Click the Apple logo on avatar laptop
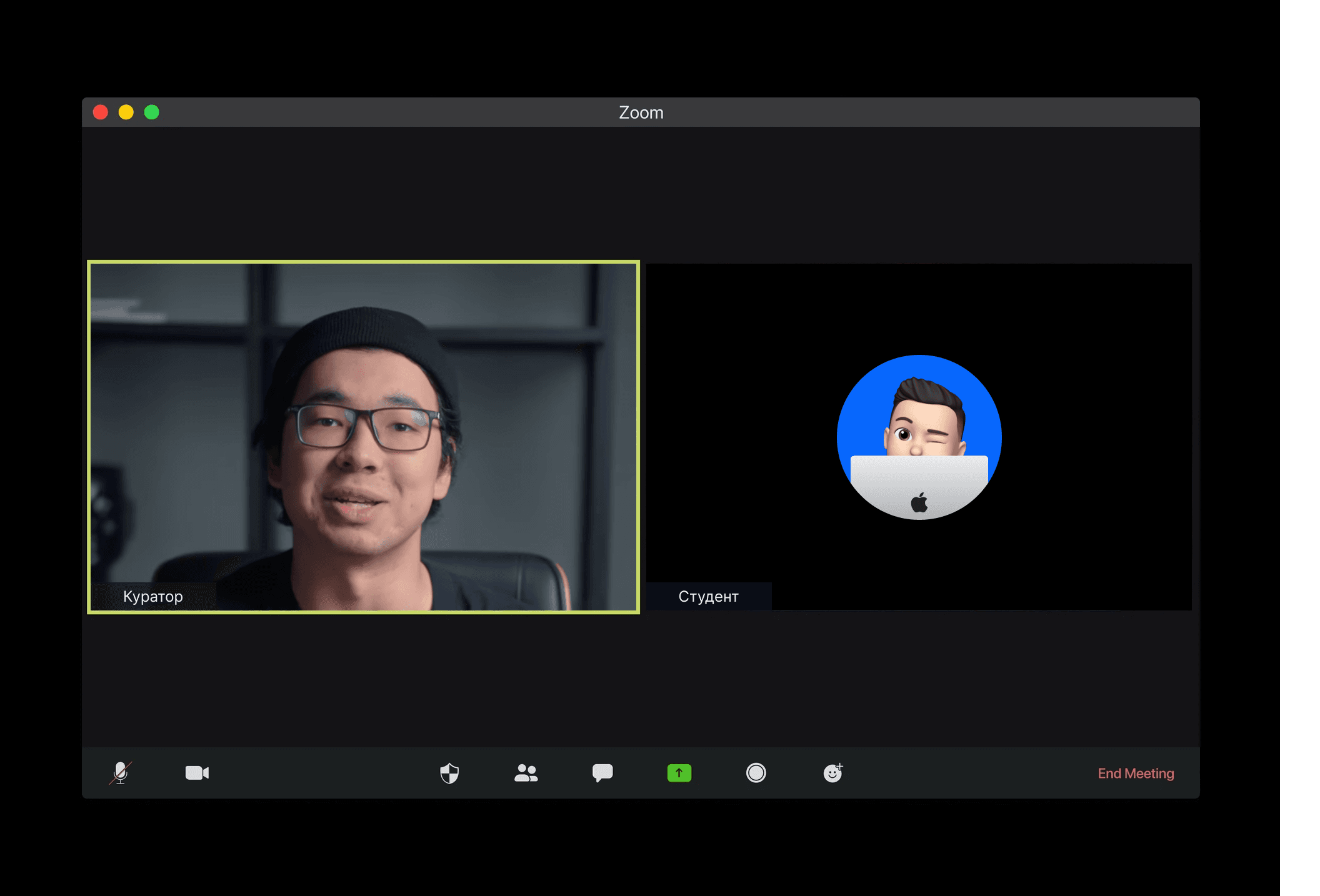Image resolution: width=1320 pixels, height=896 pixels. coord(919,502)
